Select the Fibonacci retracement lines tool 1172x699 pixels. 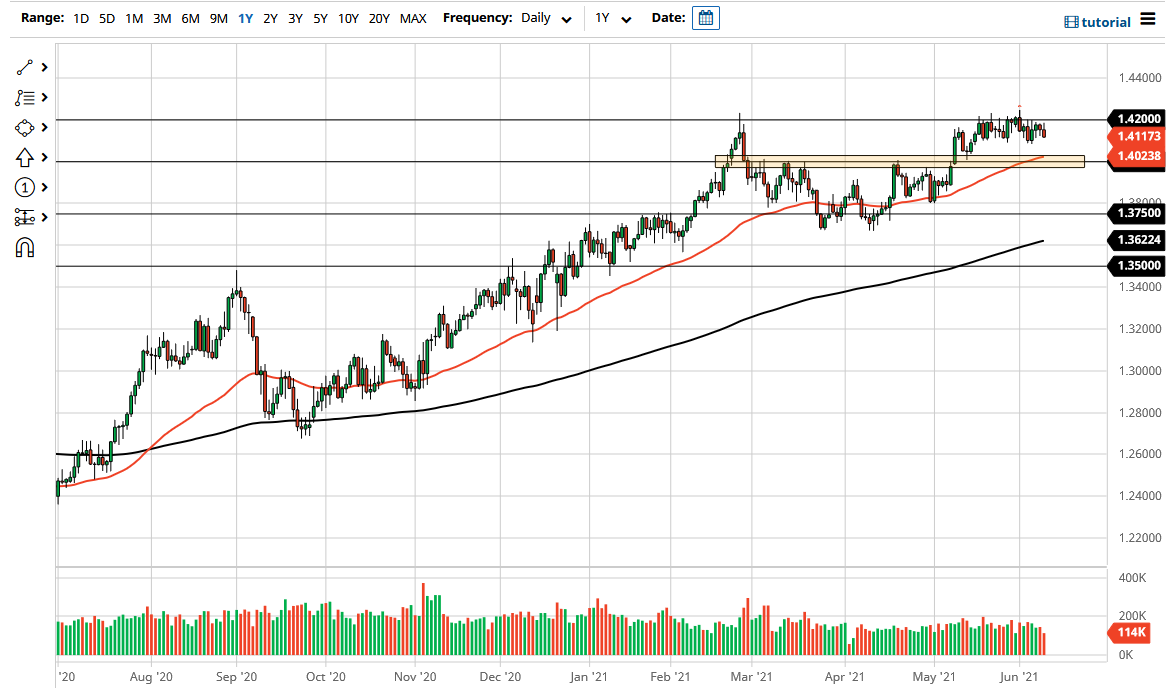pyautogui.click(x=25, y=98)
